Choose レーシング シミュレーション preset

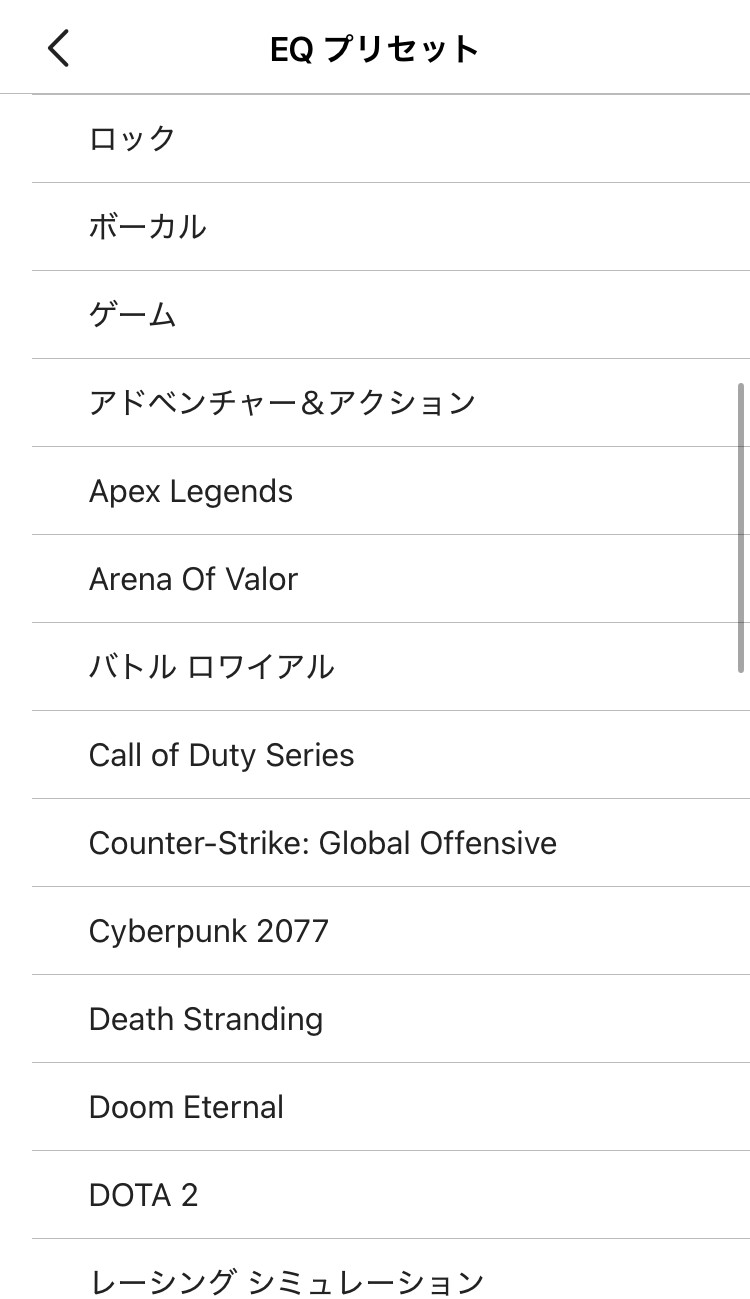point(286,1281)
